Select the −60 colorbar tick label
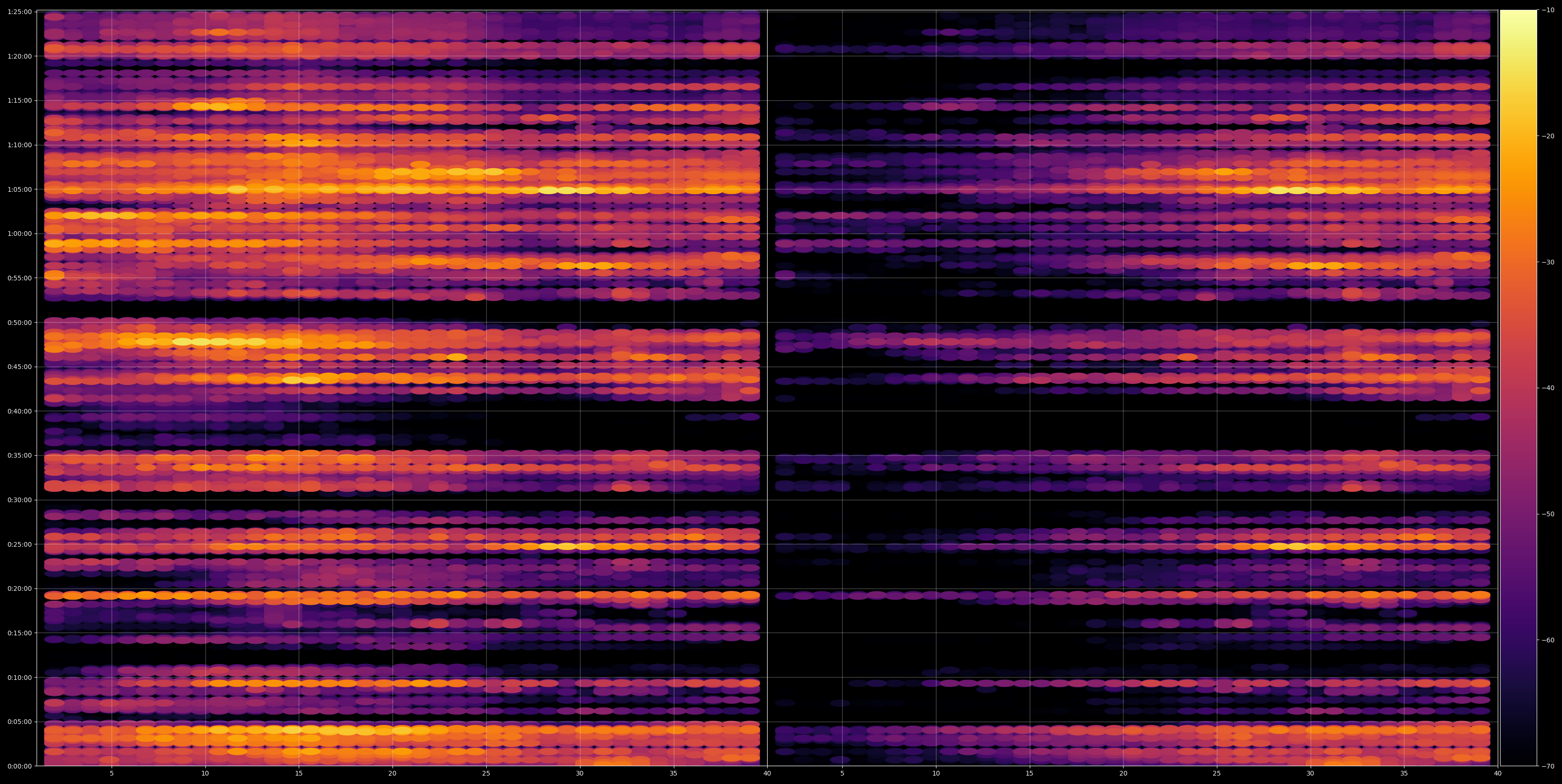 pos(1547,641)
